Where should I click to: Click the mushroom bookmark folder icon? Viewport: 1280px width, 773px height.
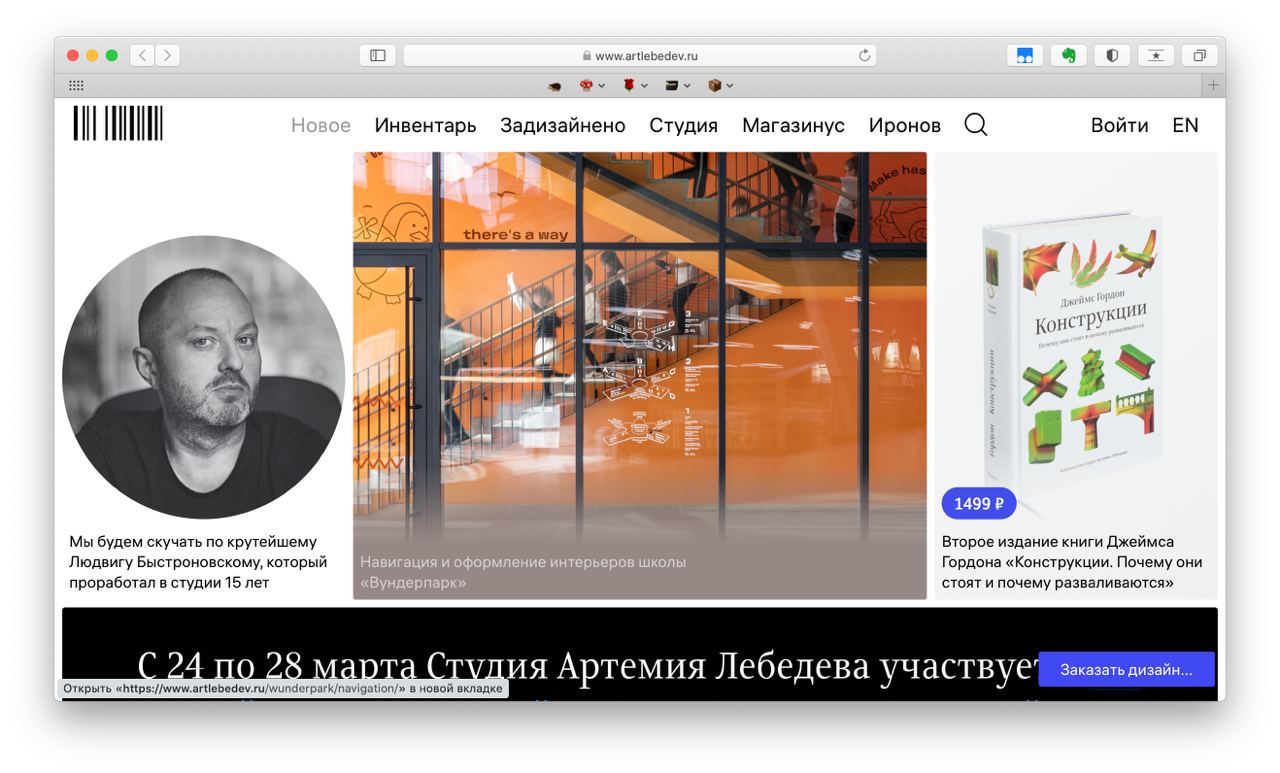coord(587,85)
